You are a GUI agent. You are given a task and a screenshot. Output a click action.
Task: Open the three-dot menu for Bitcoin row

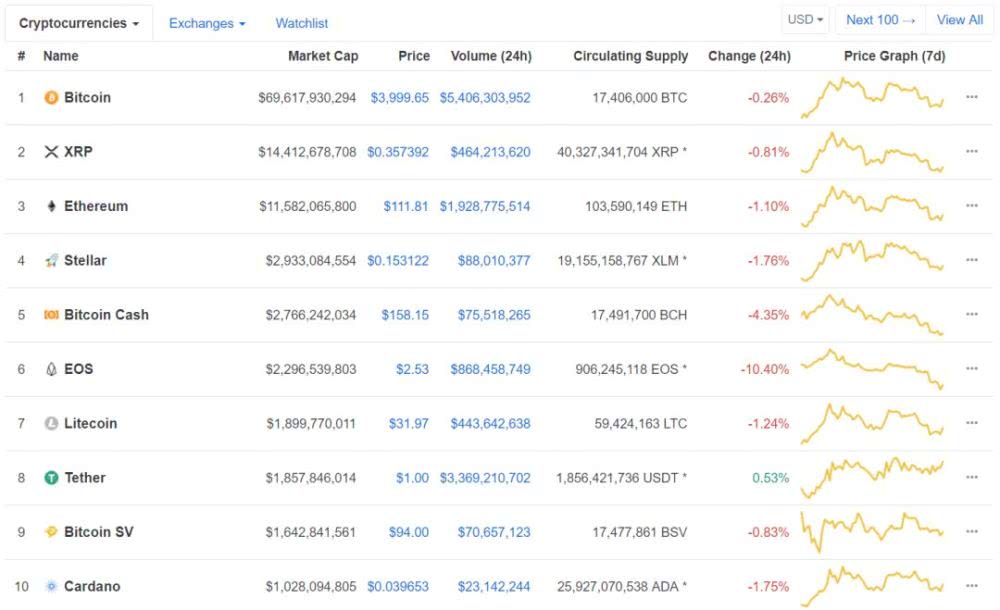[971, 97]
